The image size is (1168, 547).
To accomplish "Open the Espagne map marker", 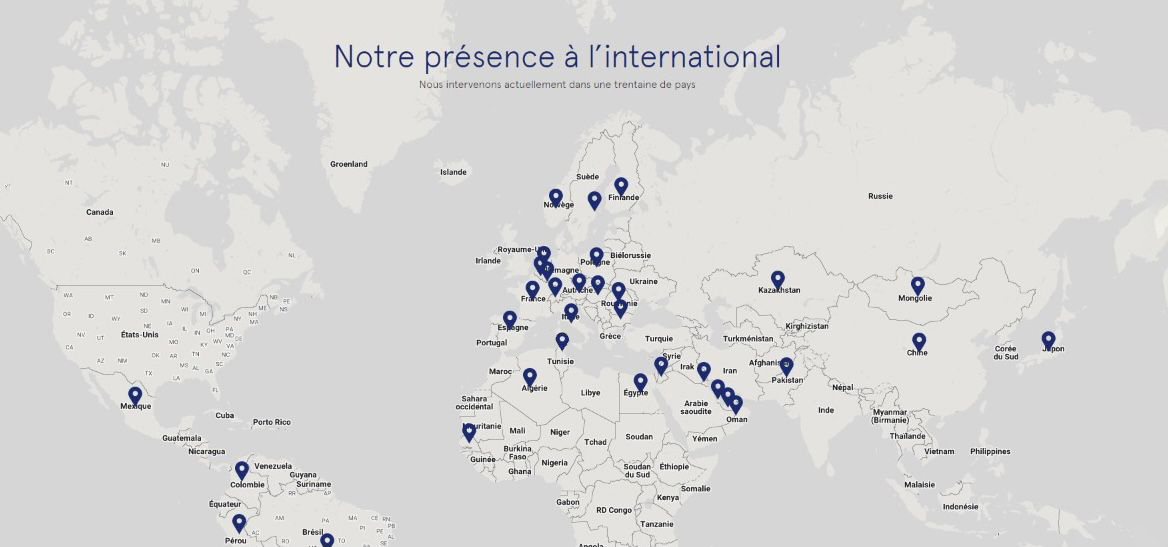I will tap(510, 319).
